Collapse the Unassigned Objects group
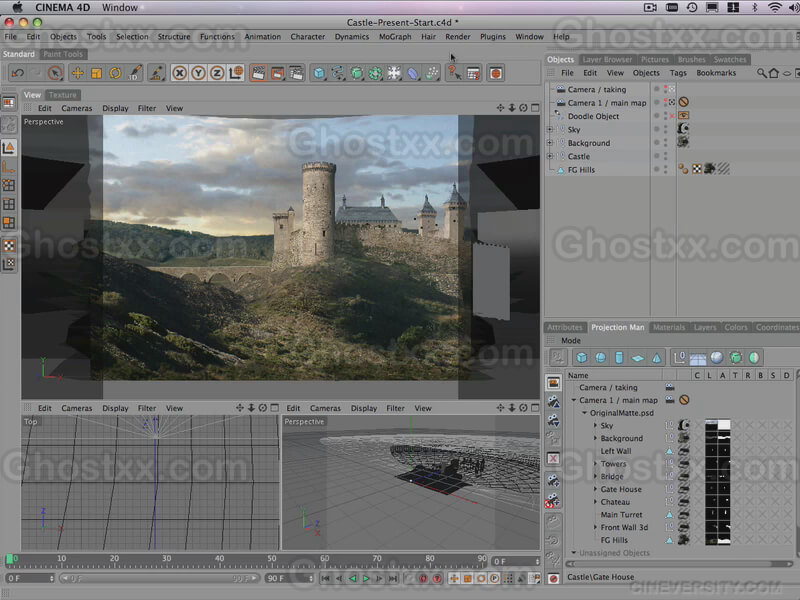Image resolution: width=800 pixels, height=600 pixels. pos(574,553)
